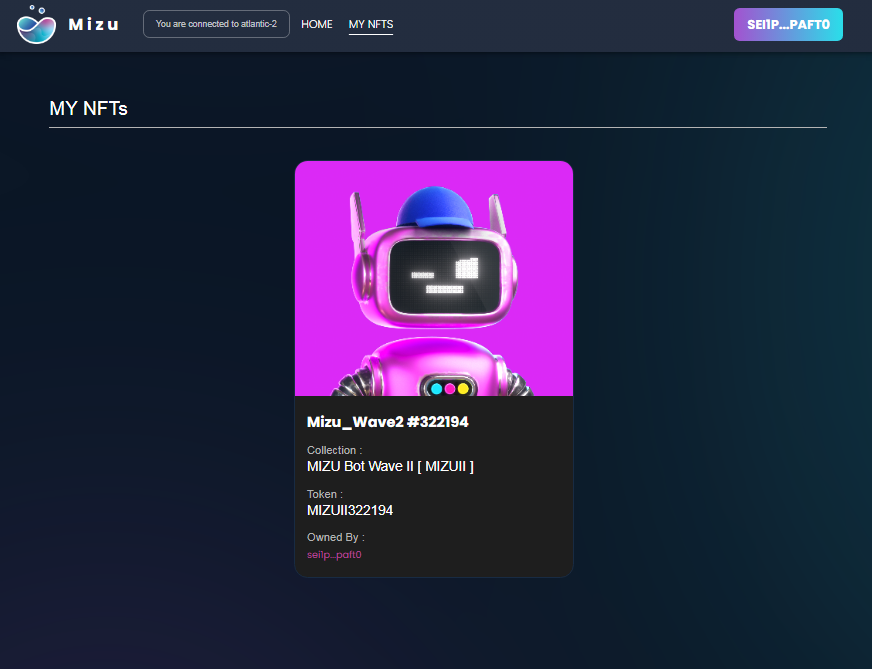The height and width of the screenshot is (669, 872).
Task: Go to the HOME nav item
Action: (316, 24)
